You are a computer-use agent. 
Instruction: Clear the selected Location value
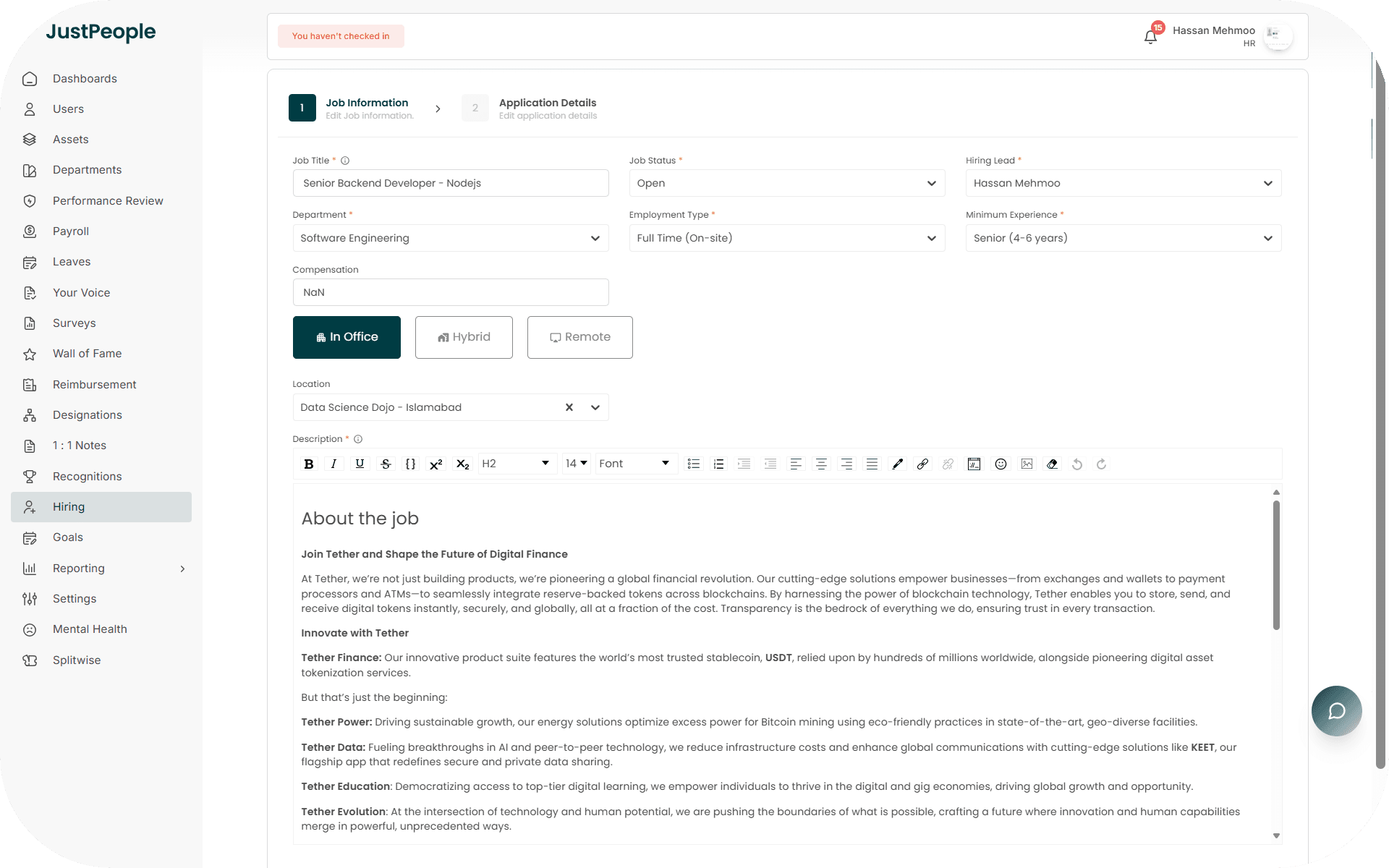[x=569, y=407]
